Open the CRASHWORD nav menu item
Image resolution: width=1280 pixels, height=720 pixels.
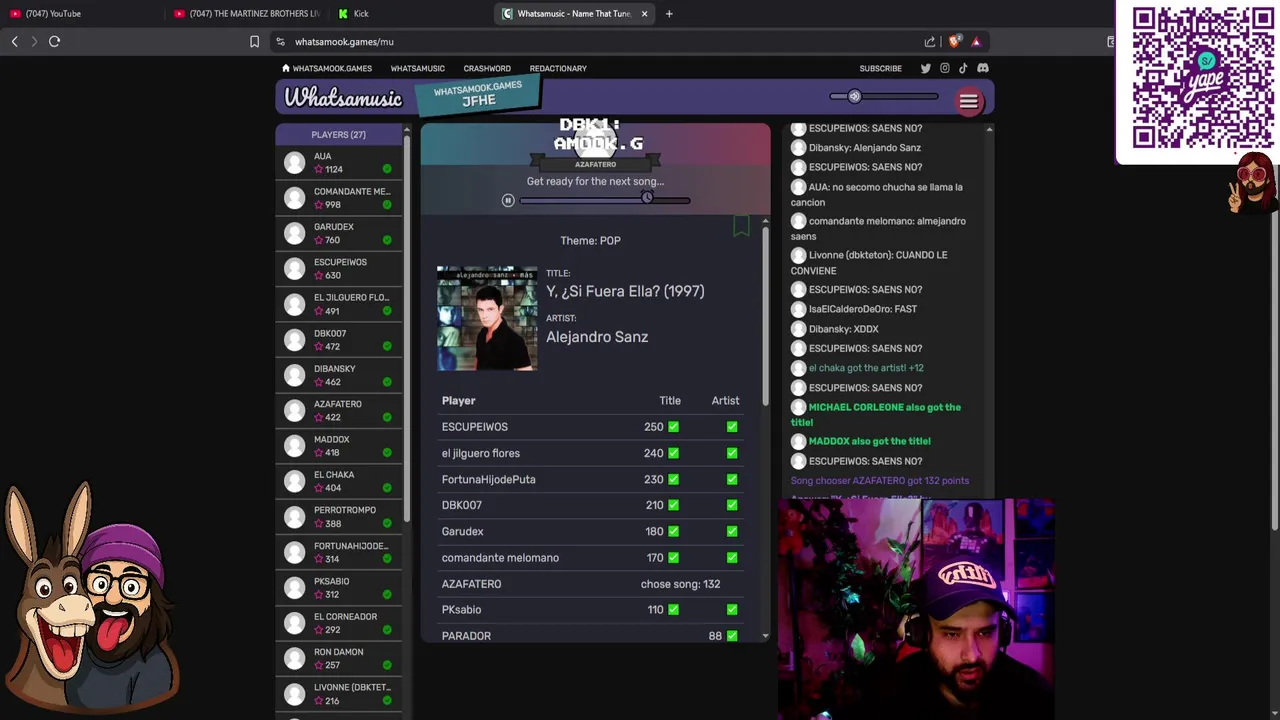point(487,69)
